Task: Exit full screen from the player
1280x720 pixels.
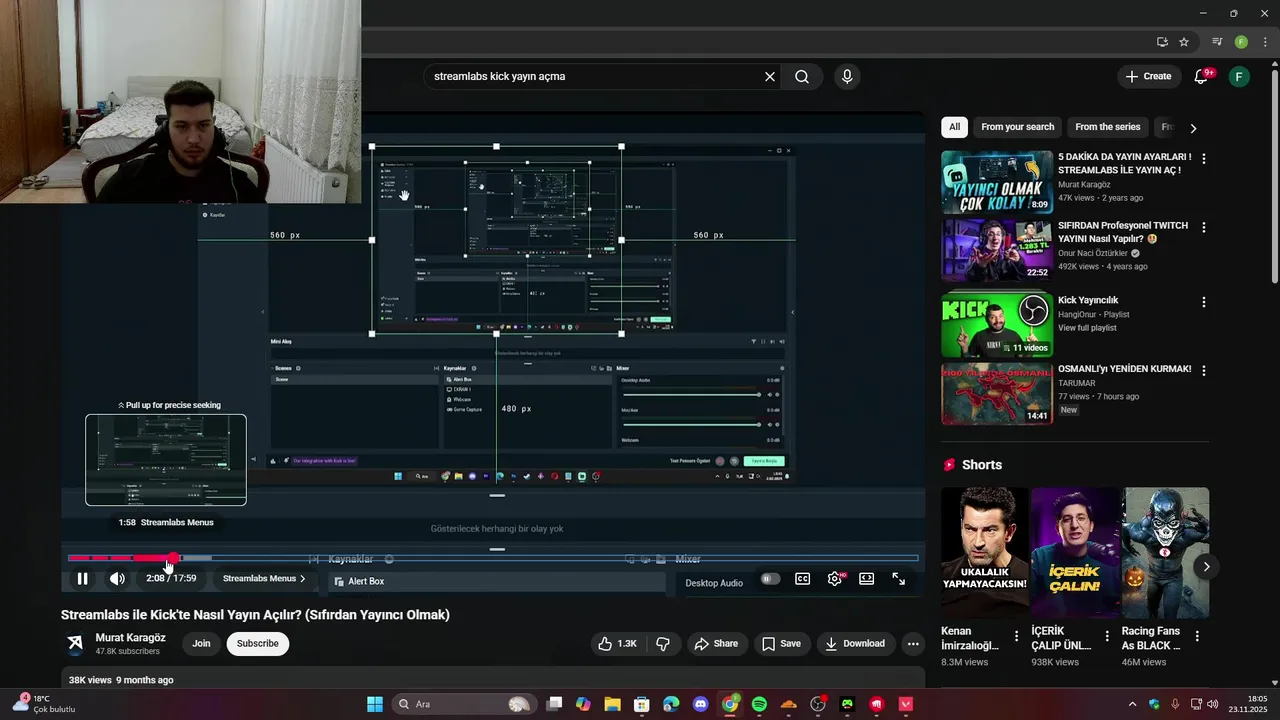Action: tap(899, 579)
